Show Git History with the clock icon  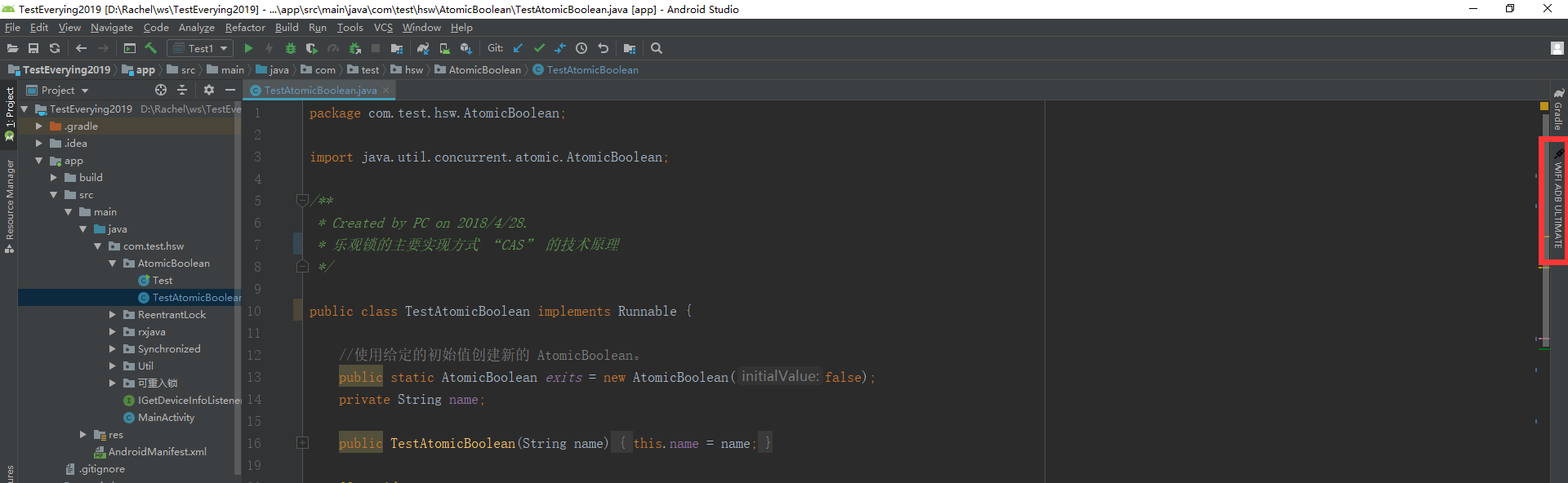tap(581, 49)
